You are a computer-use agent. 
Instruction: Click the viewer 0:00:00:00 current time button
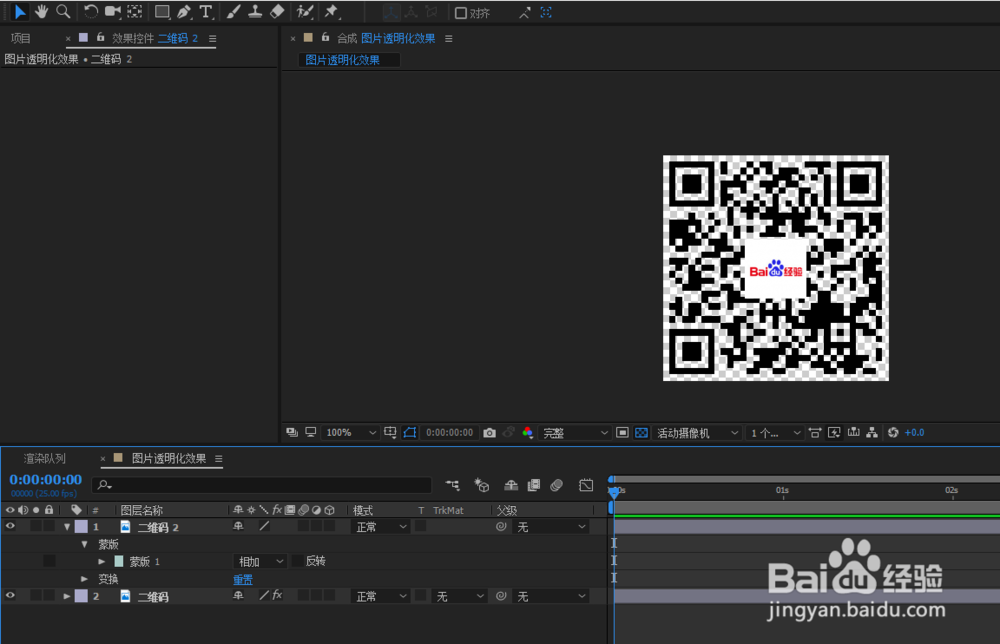click(450, 433)
